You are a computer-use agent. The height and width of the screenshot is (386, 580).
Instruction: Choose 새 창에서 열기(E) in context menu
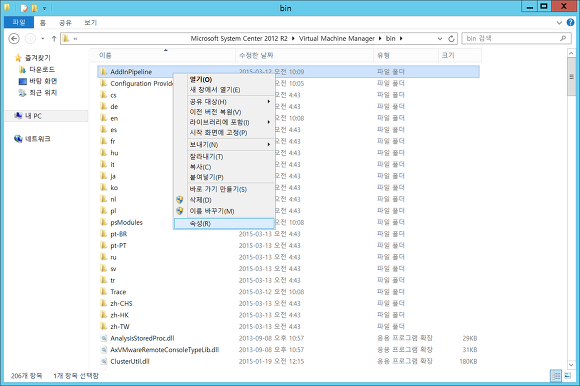click(x=224, y=90)
